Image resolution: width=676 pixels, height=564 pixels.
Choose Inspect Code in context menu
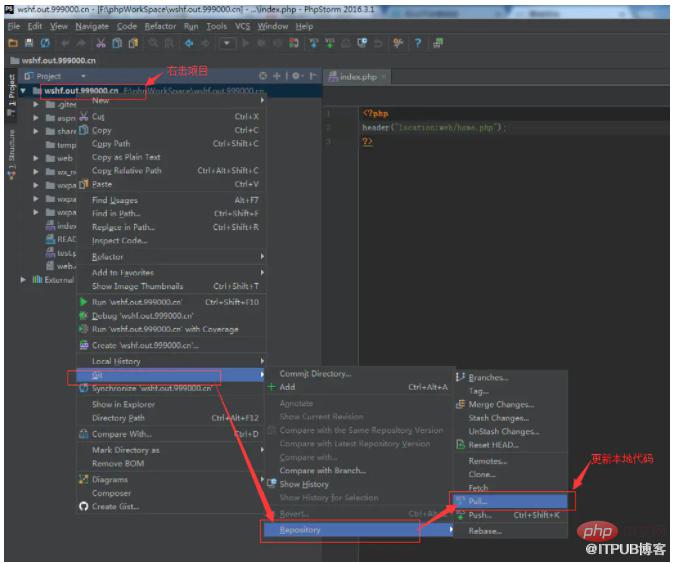point(171,241)
